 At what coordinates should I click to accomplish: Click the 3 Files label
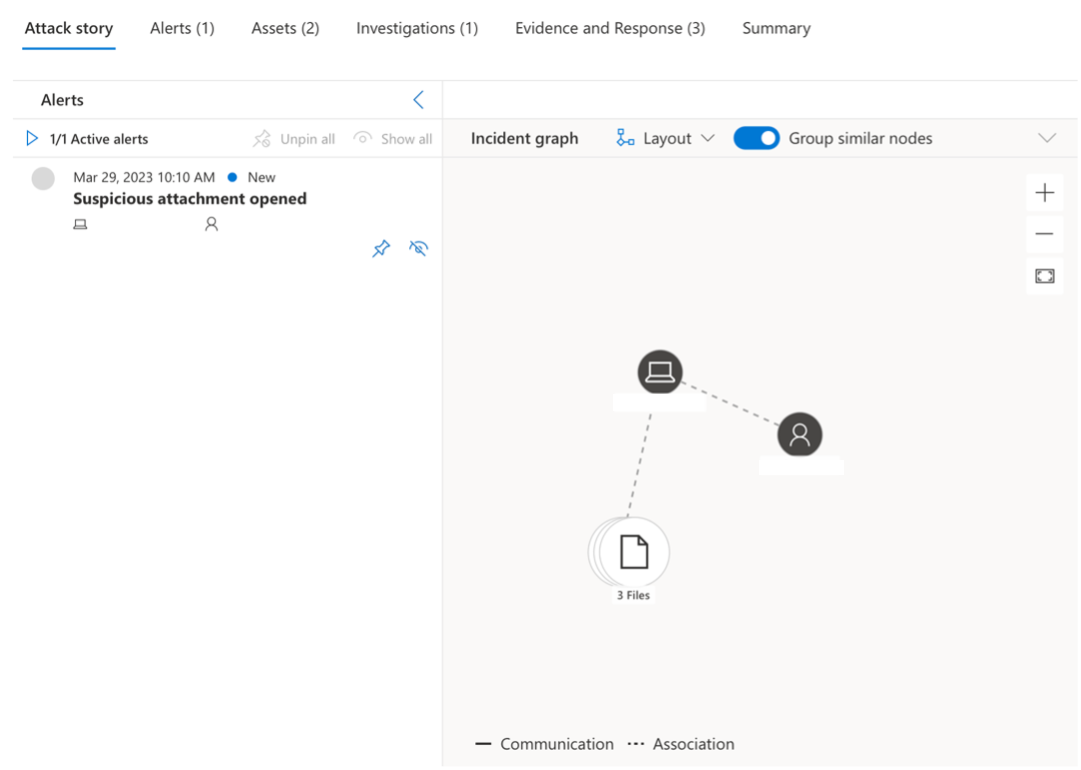[633, 596]
